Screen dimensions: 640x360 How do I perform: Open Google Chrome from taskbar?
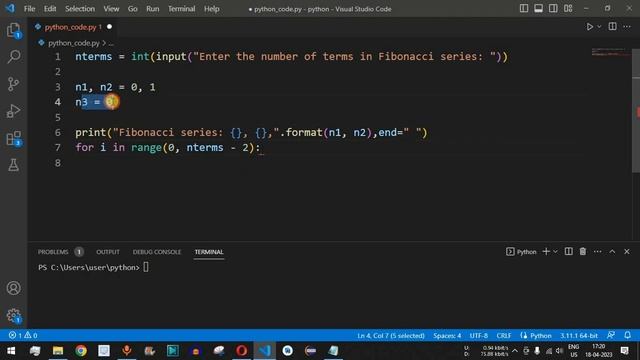pyautogui.click(x=81, y=351)
